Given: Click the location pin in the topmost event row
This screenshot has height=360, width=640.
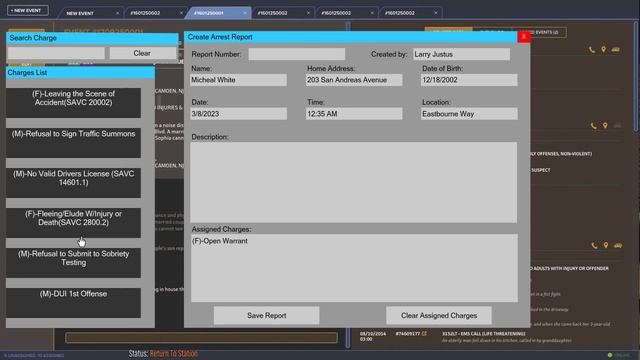Looking at the screenshot, I should pos(604,50).
